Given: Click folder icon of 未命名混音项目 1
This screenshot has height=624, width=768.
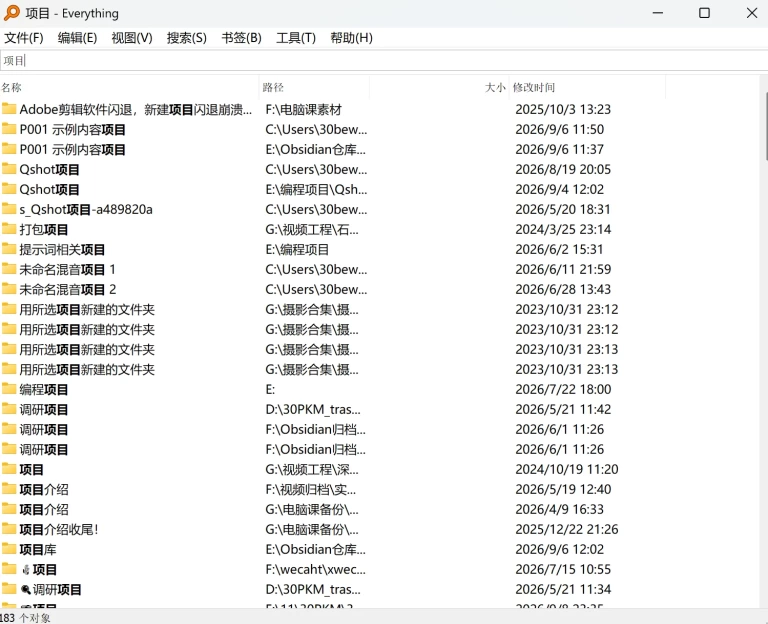Looking at the screenshot, I should (x=9, y=268).
